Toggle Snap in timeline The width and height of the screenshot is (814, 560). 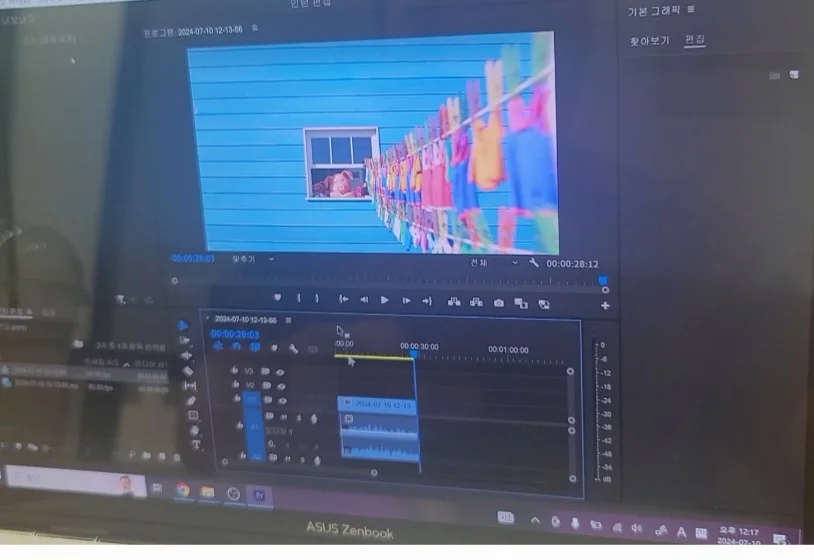coord(236,346)
